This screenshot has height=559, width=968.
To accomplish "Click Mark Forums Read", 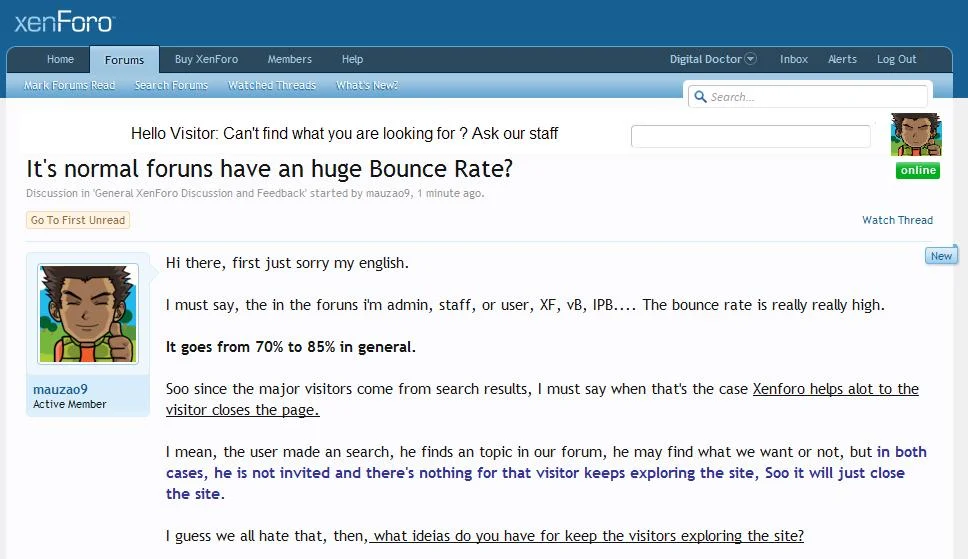I will pos(70,85).
